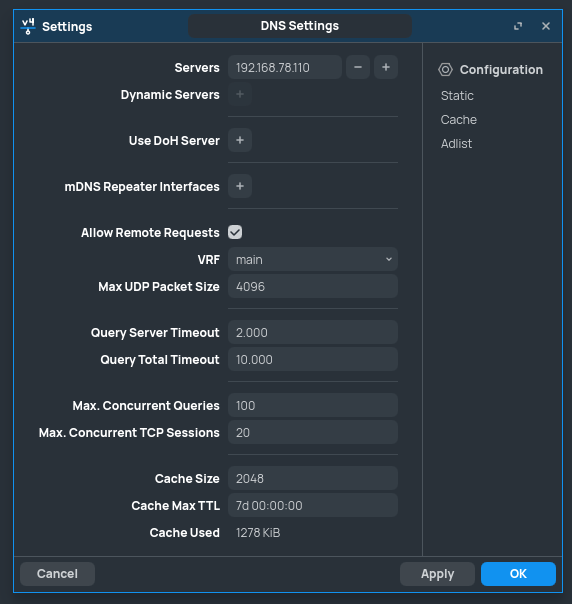Image resolution: width=572 pixels, height=604 pixels.
Task: Close the DNS Settings dialog
Action: (546, 26)
